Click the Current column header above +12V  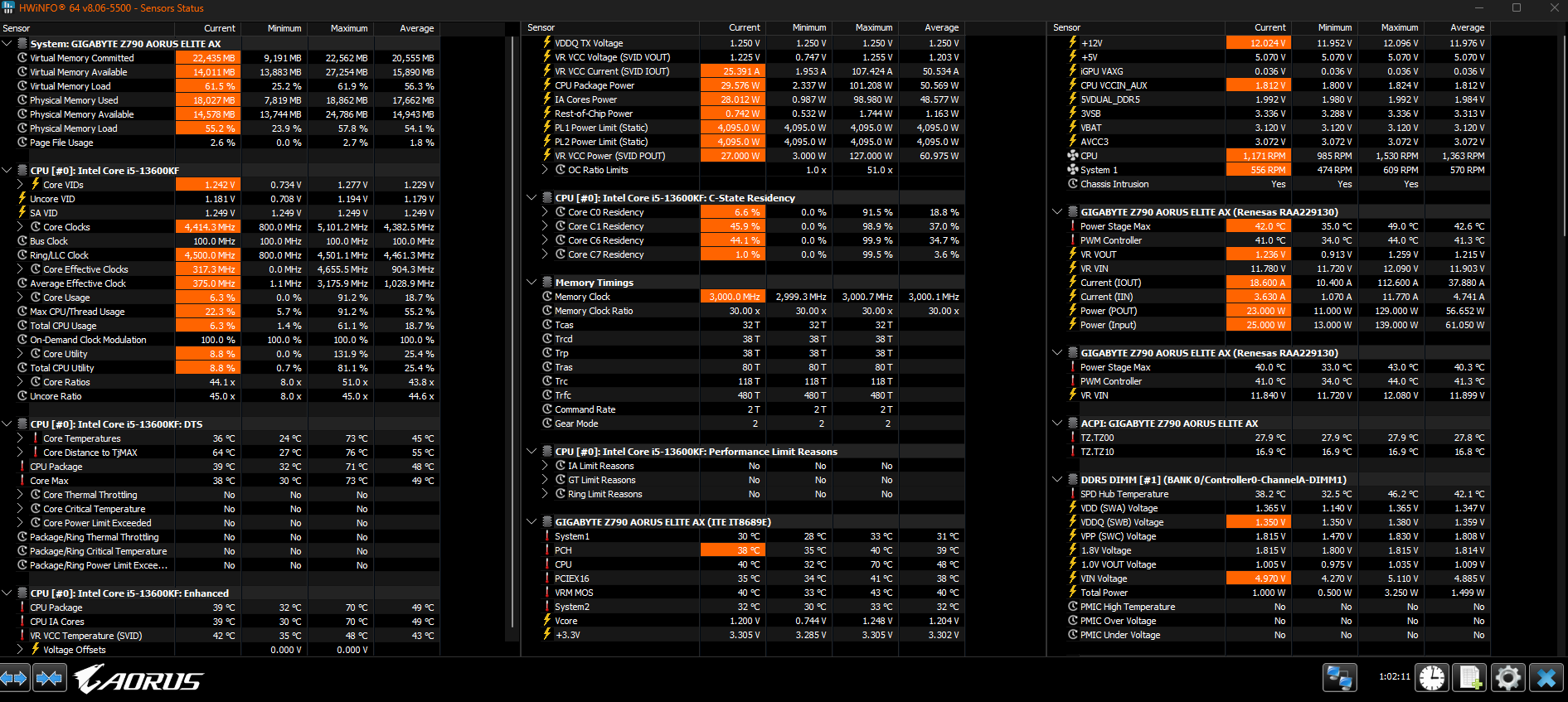[x=1258, y=27]
